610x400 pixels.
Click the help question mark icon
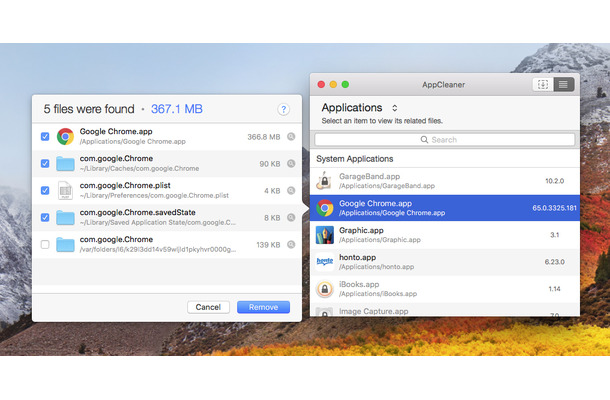tap(284, 109)
